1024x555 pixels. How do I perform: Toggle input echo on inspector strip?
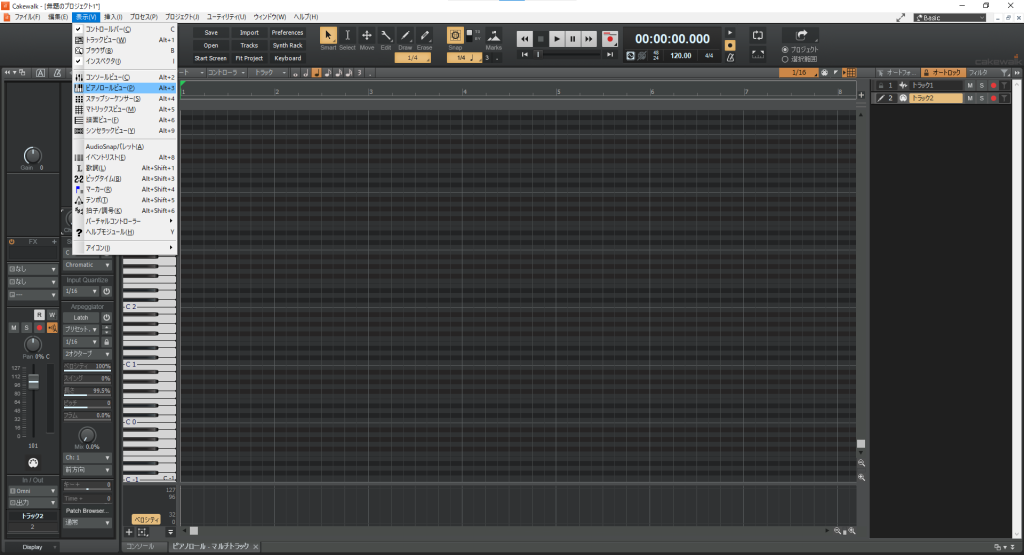point(52,328)
